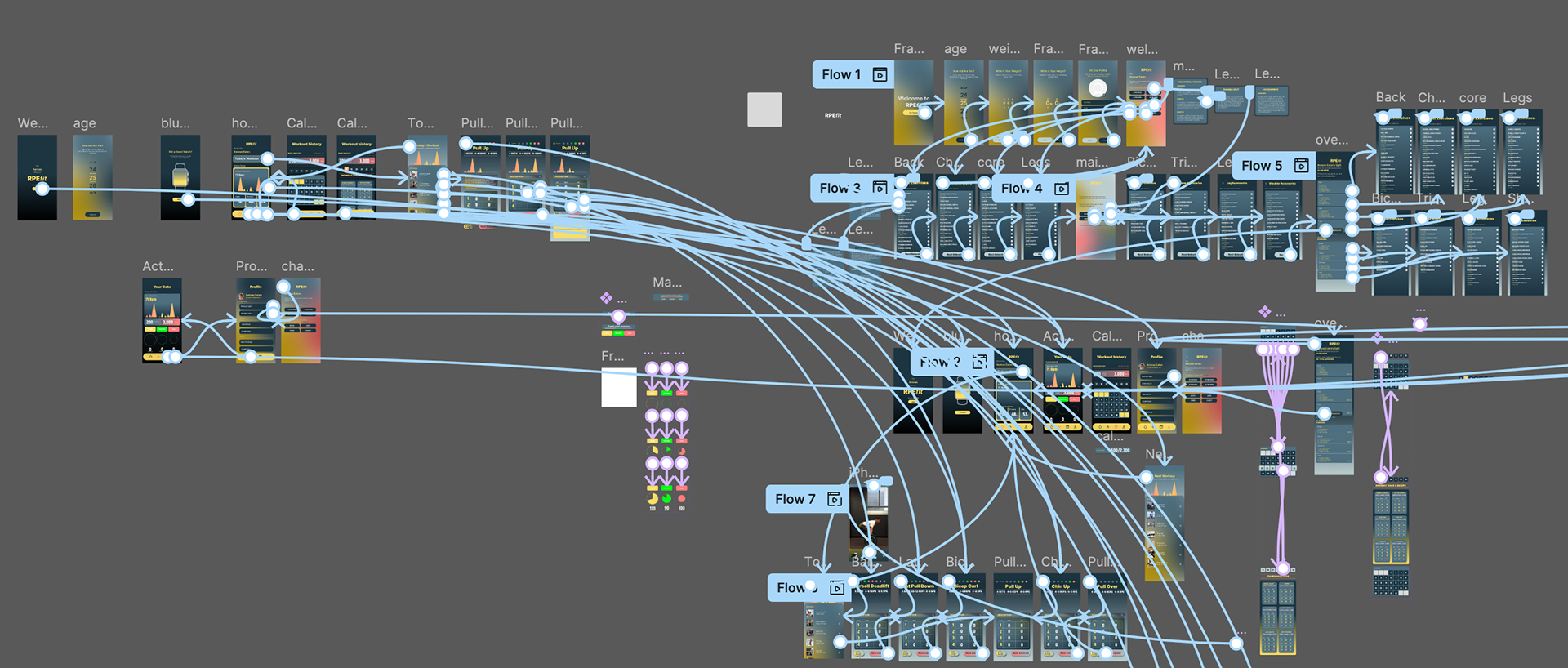The height and width of the screenshot is (668, 1568).
Task: Click the play icon on Flow 7
Action: coord(835,499)
